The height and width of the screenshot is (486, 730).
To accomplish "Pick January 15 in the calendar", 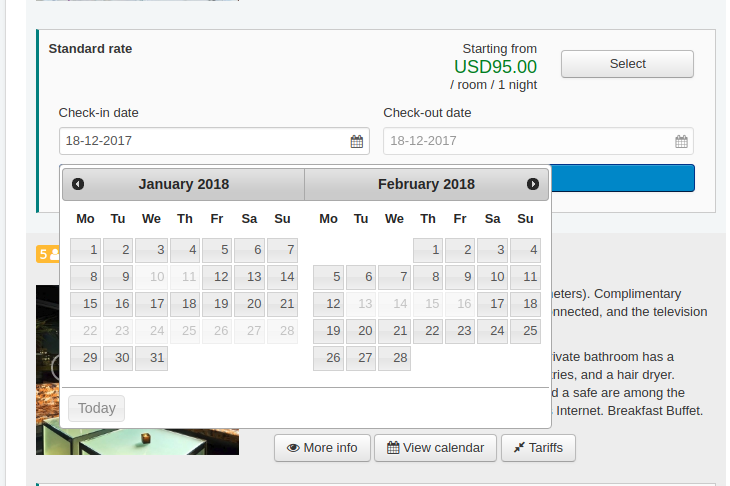I will (x=86, y=304).
